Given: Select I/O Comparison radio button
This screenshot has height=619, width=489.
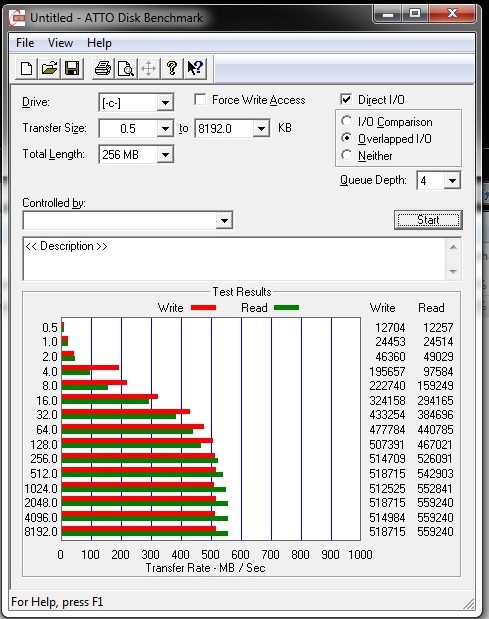Looking at the screenshot, I should [x=346, y=121].
